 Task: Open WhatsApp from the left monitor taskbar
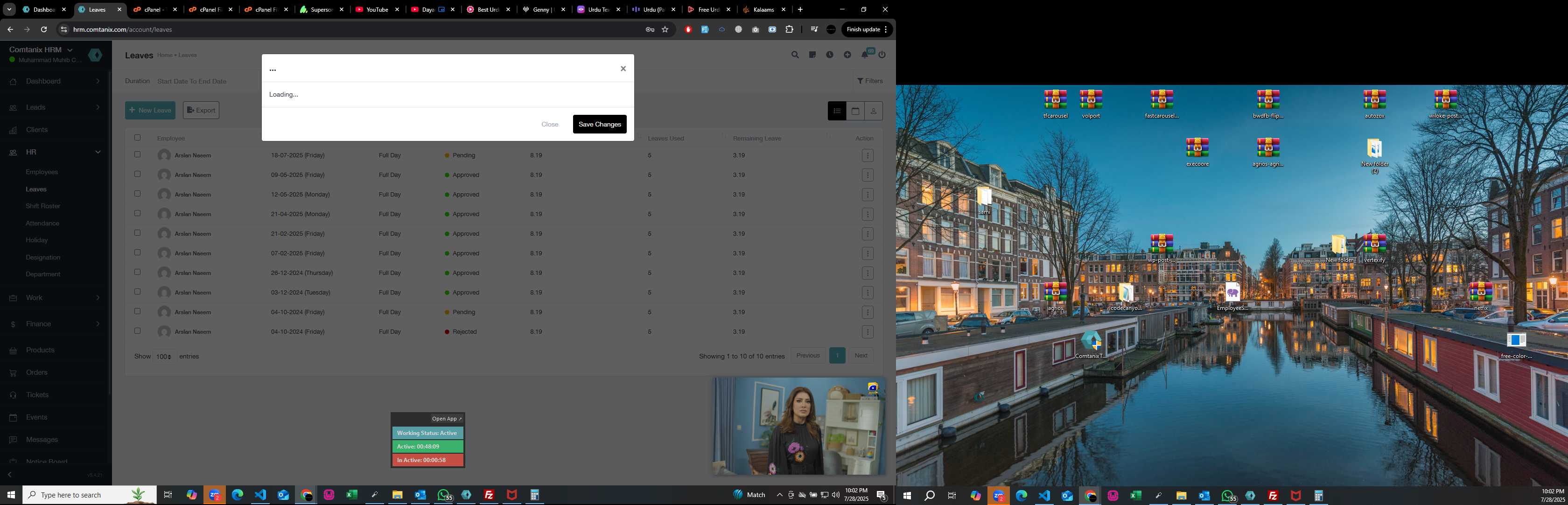(445, 495)
